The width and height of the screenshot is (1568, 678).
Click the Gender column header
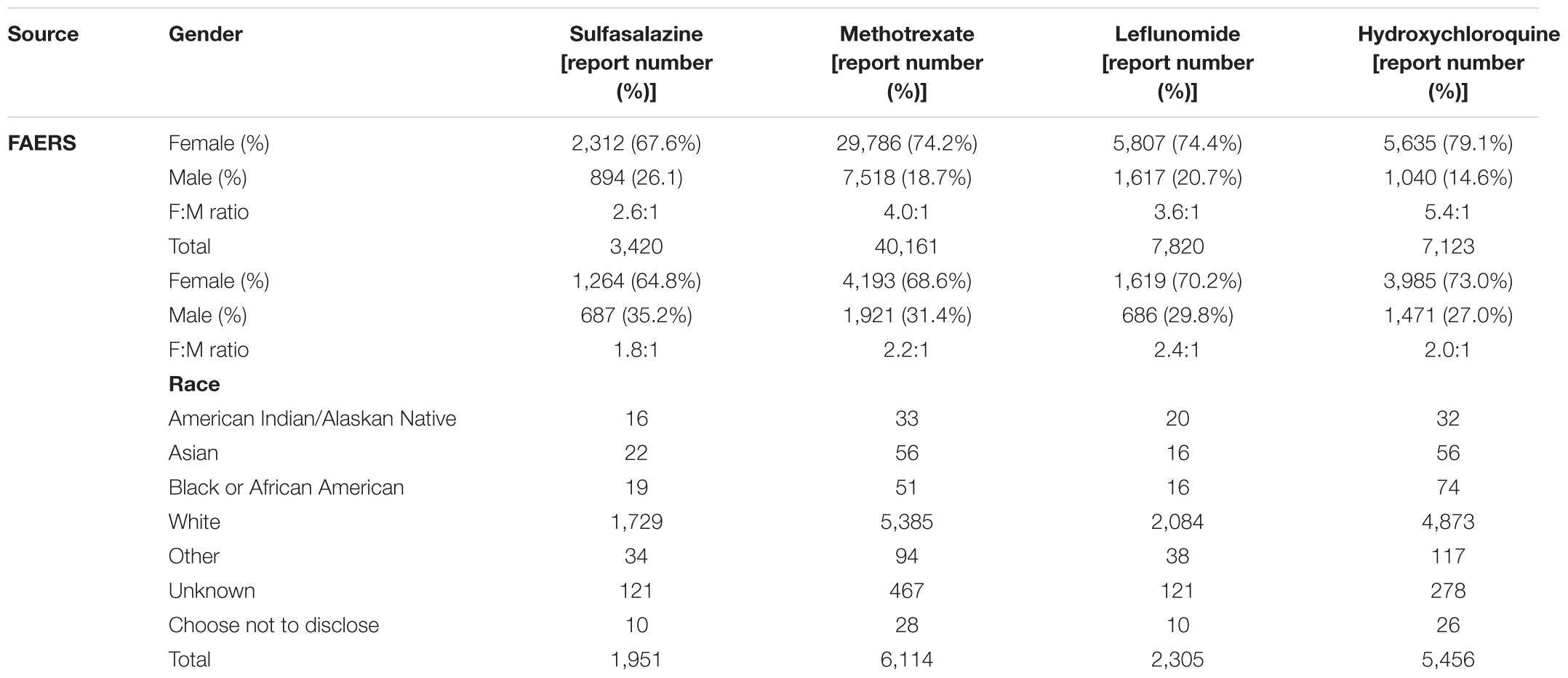click(x=205, y=34)
